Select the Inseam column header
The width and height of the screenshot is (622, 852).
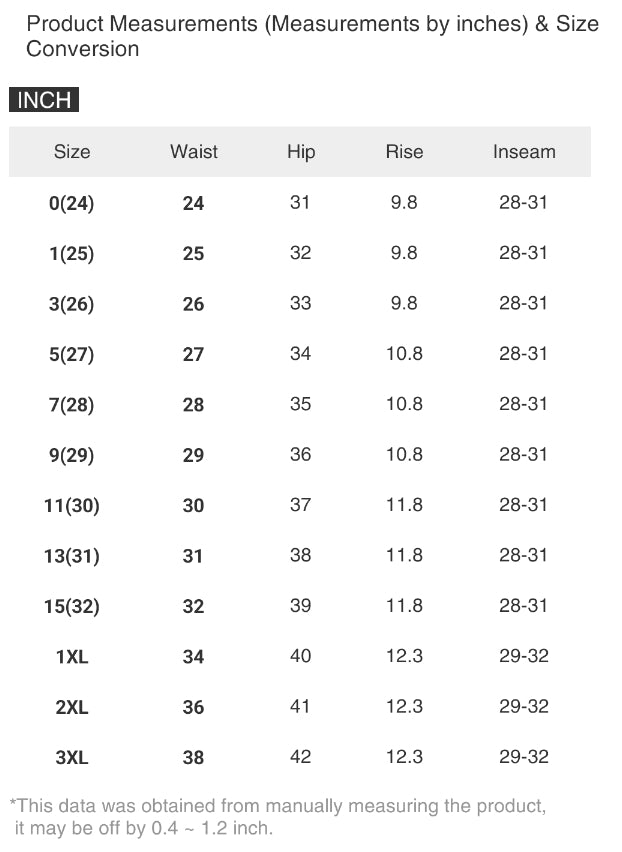tap(524, 152)
